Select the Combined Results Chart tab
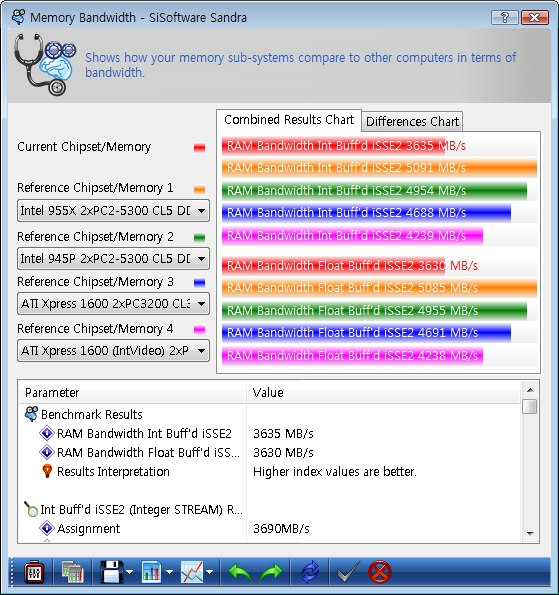 click(x=289, y=120)
